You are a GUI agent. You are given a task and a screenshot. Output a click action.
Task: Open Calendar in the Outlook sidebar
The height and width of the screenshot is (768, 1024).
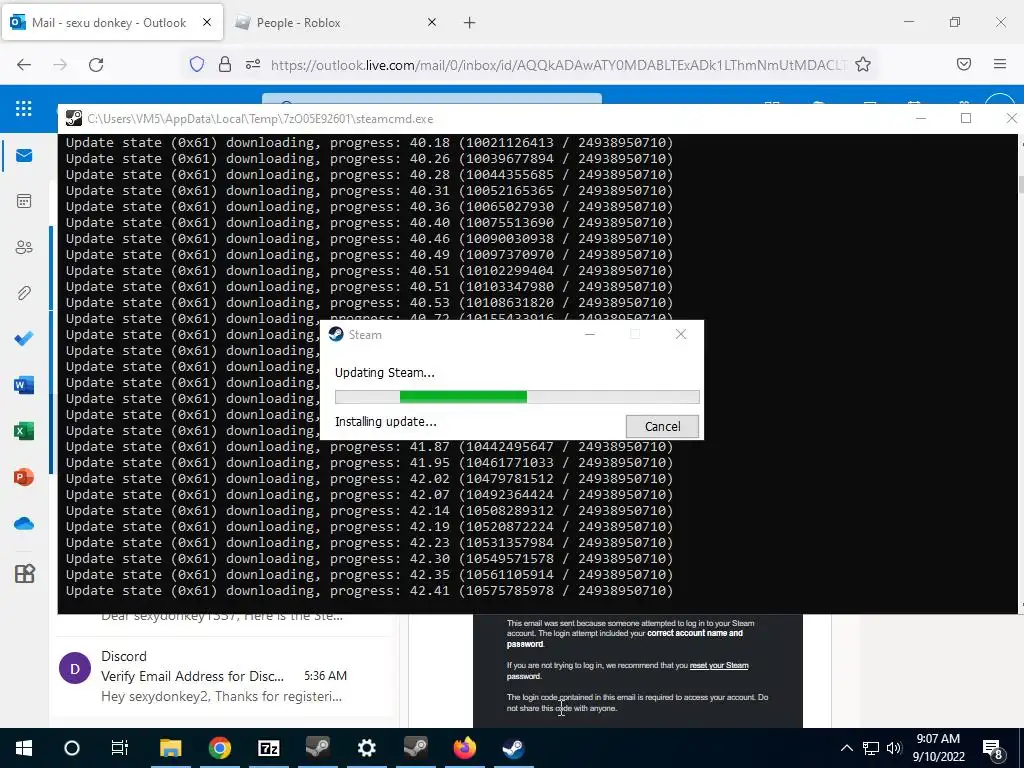24,201
